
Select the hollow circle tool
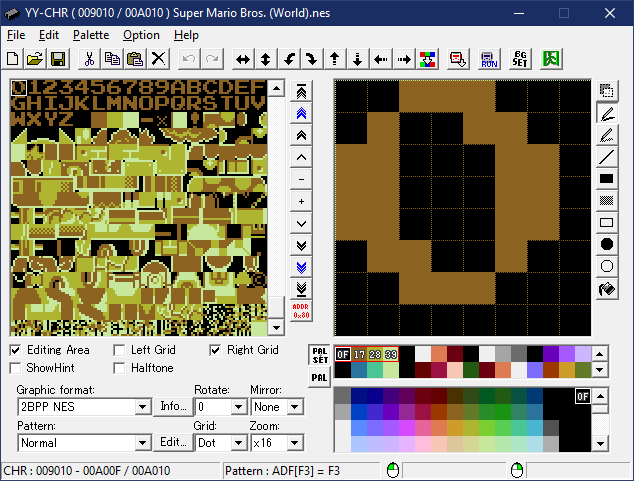tap(607, 266)
